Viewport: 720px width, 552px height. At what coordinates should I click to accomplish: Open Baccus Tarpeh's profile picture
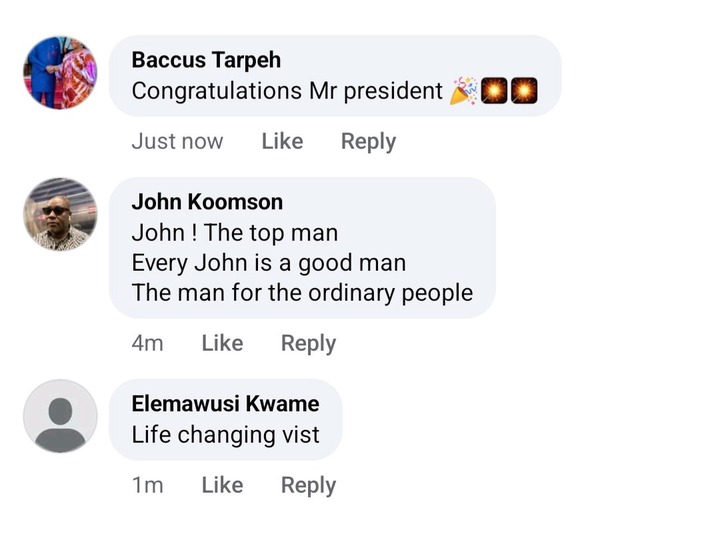coord(60,73)
